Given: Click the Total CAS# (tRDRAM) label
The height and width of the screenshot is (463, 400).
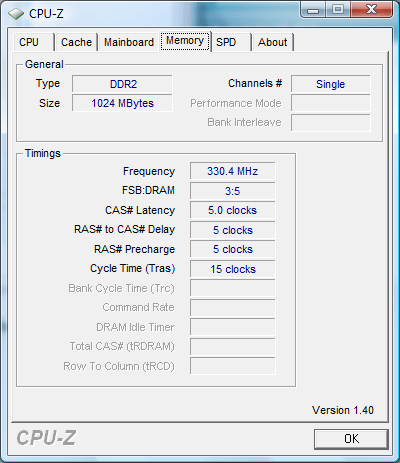Looking at the screenshot, I should [x=122, y=347].
